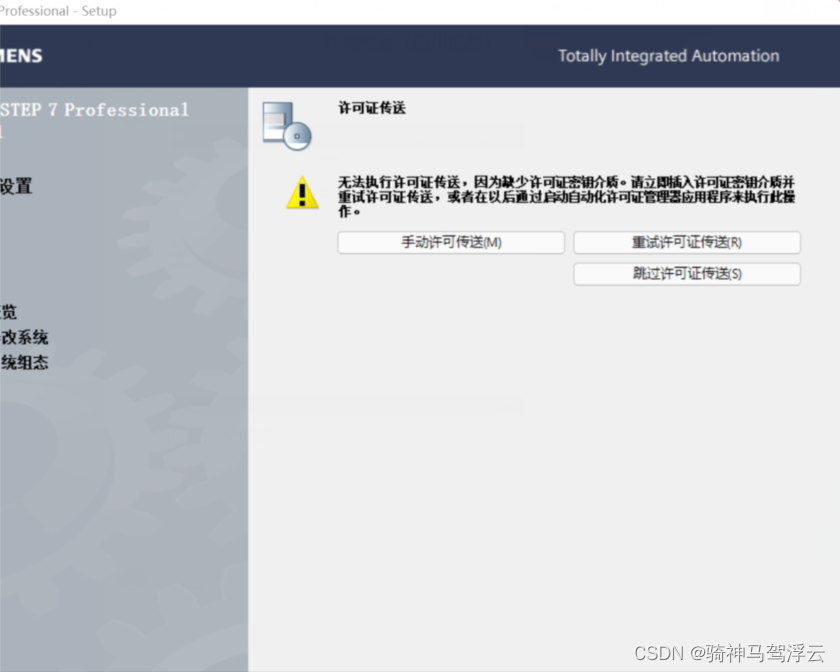Select the 许可证传送 heading text
Viewport: 840px width, 672px height.
tap(372, 108)
